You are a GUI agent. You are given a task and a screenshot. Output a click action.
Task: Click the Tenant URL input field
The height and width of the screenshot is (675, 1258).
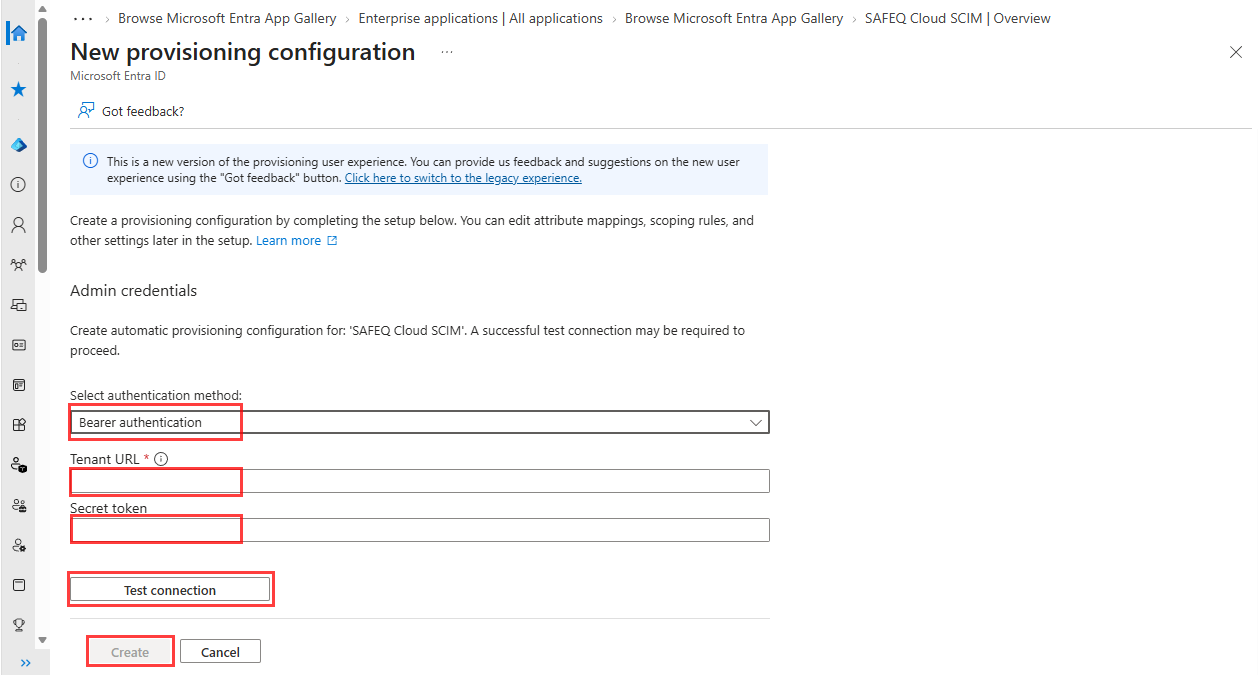coord(420,481)
